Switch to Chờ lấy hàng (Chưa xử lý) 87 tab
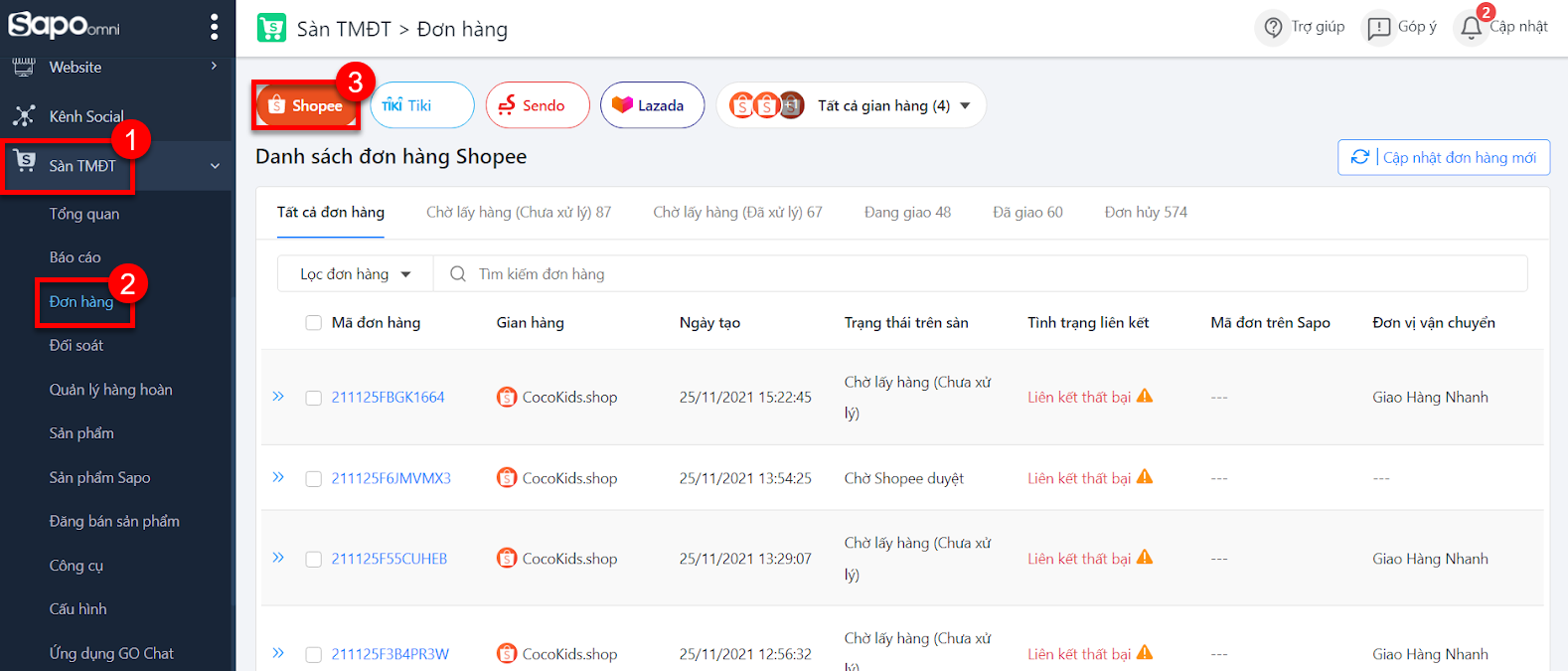Viewport: 1568px width, 671px height. pos(519,212)
